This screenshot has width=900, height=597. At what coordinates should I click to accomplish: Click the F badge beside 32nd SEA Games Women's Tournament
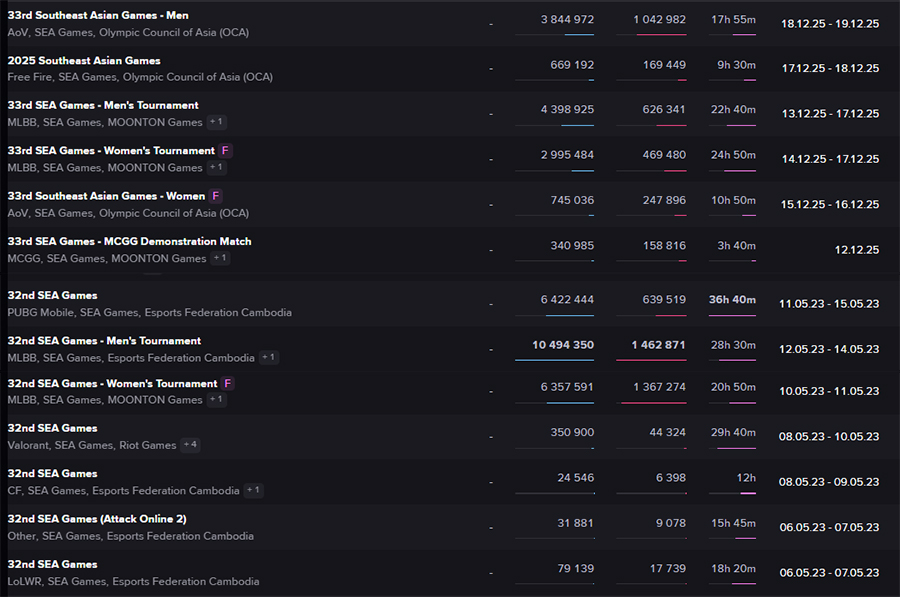click(227, 384)
